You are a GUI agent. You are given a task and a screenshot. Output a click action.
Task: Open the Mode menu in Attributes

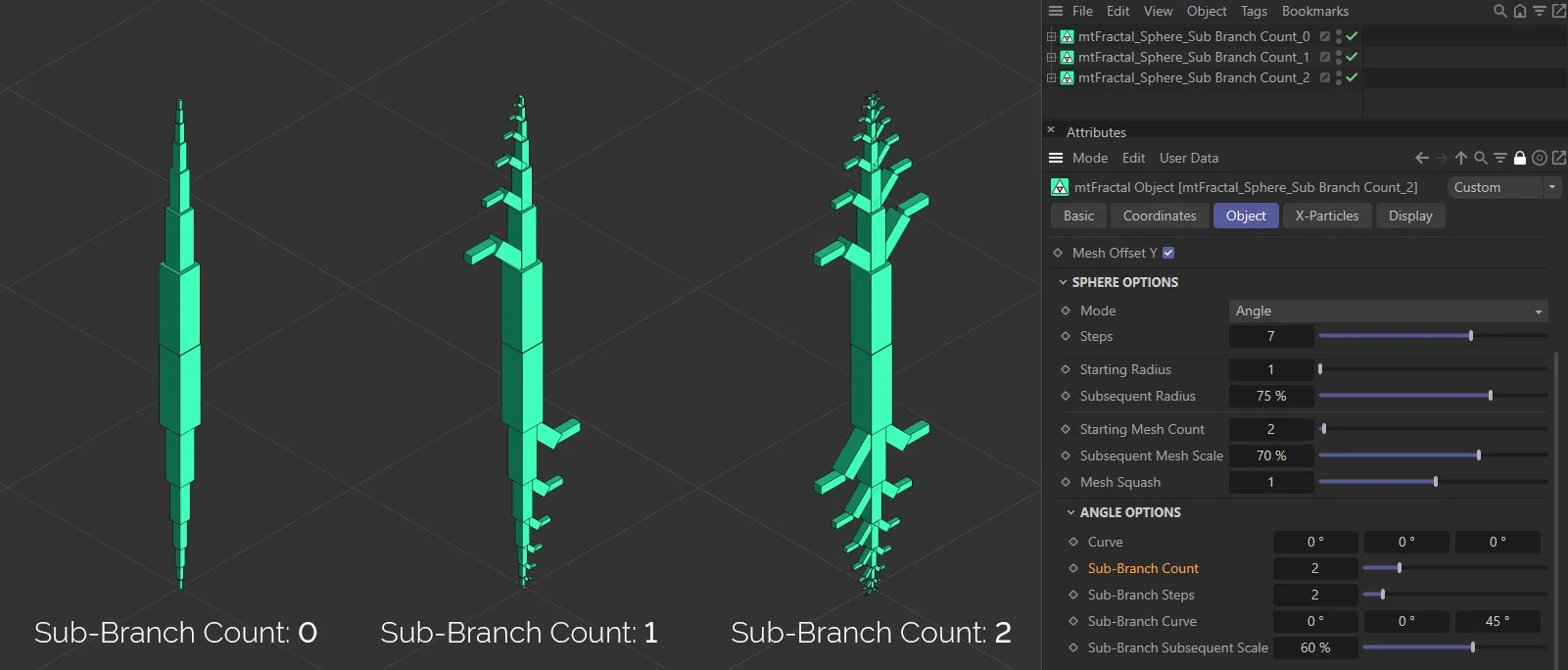point(1090,158)
